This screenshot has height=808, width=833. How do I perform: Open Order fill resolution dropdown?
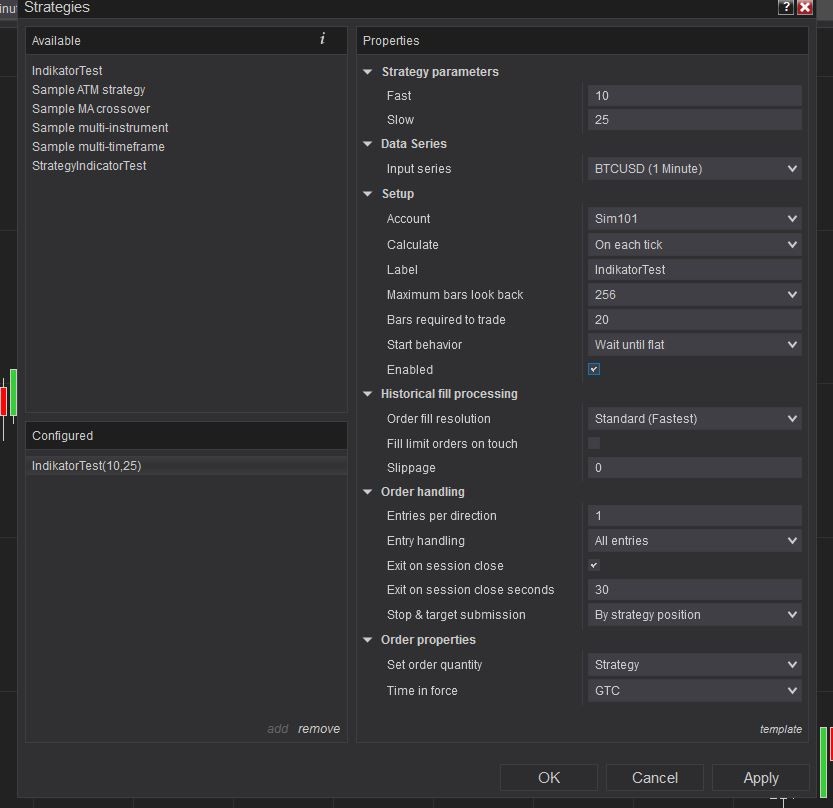click(x=694, y=419)
